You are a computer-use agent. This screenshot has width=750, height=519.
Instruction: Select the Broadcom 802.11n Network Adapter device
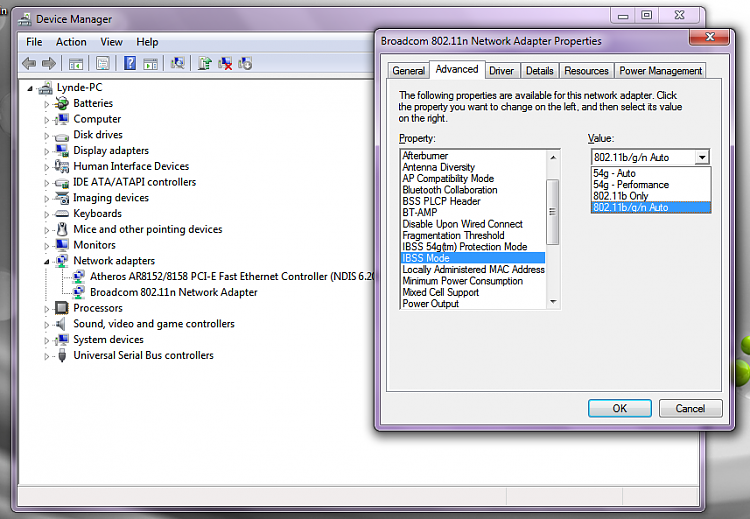[x=173, y=292]
